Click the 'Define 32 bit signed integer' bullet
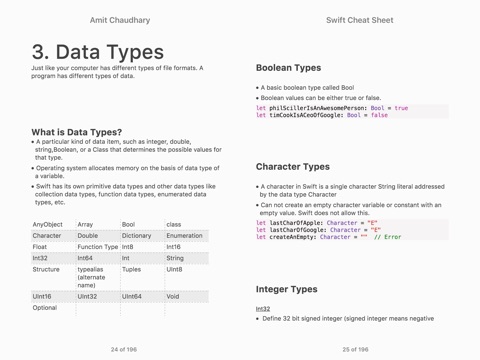 pos(345,319)
